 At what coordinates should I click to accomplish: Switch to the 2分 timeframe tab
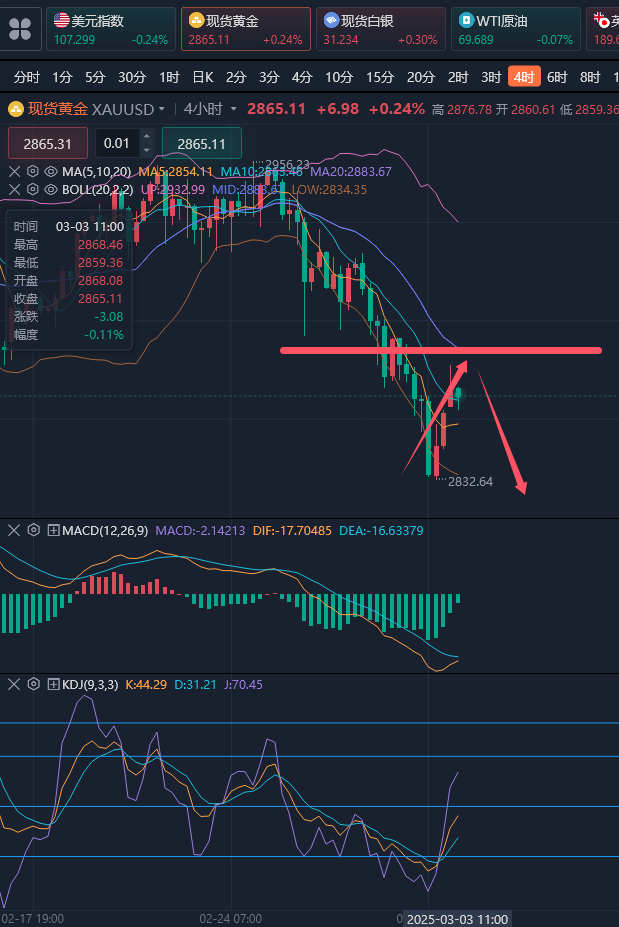pyautogui.click(x=235, y=77)
